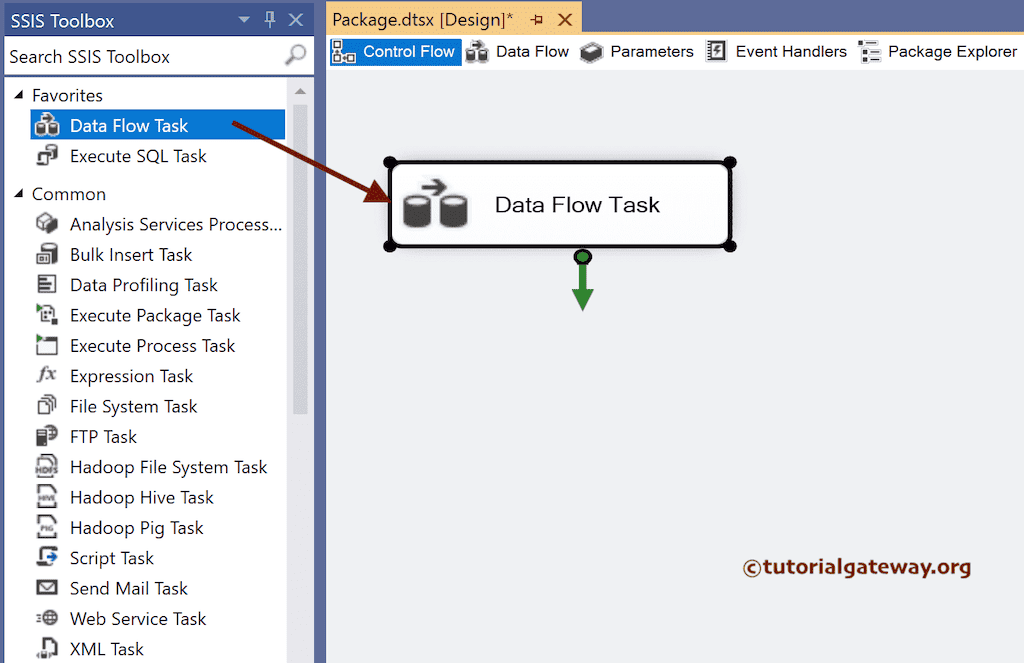Viewport: 1024px width, 663px height.
Task: Select the Bulk Insert Task icon
Action: tap(49, 254)
